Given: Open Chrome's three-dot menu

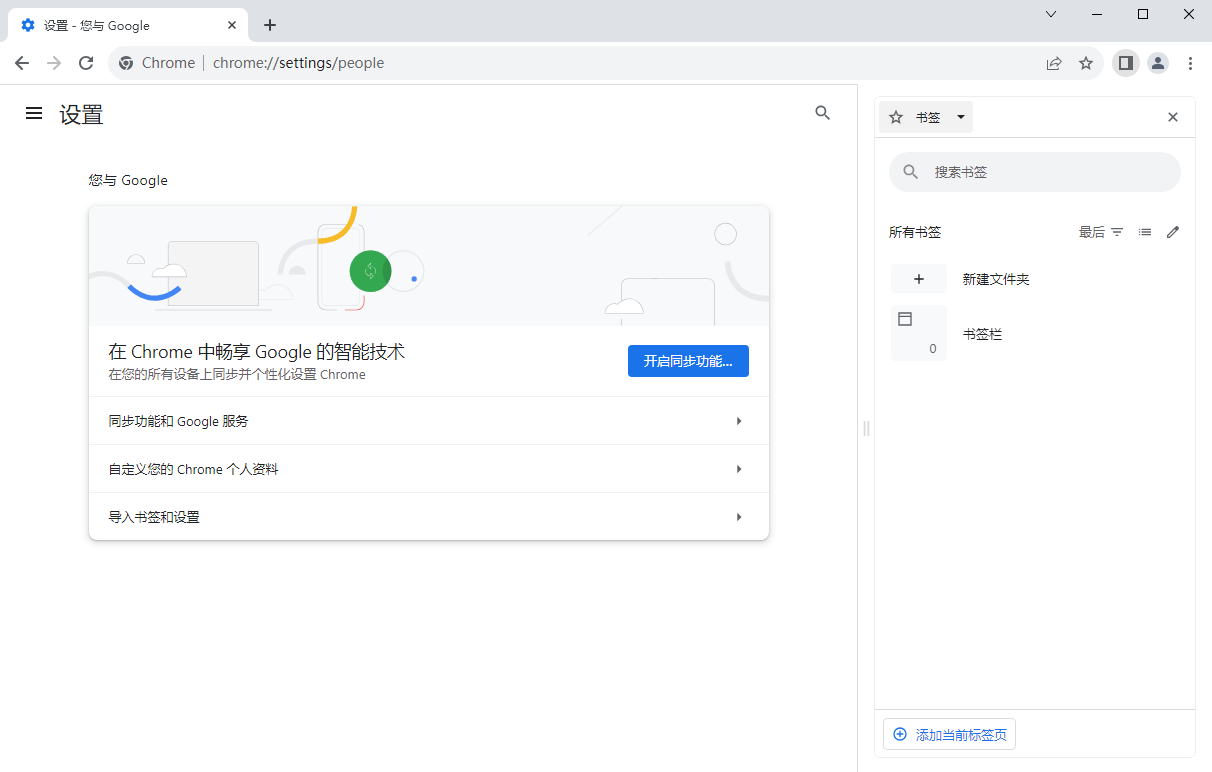Looking at the screenshot, I should (1190, 63).
